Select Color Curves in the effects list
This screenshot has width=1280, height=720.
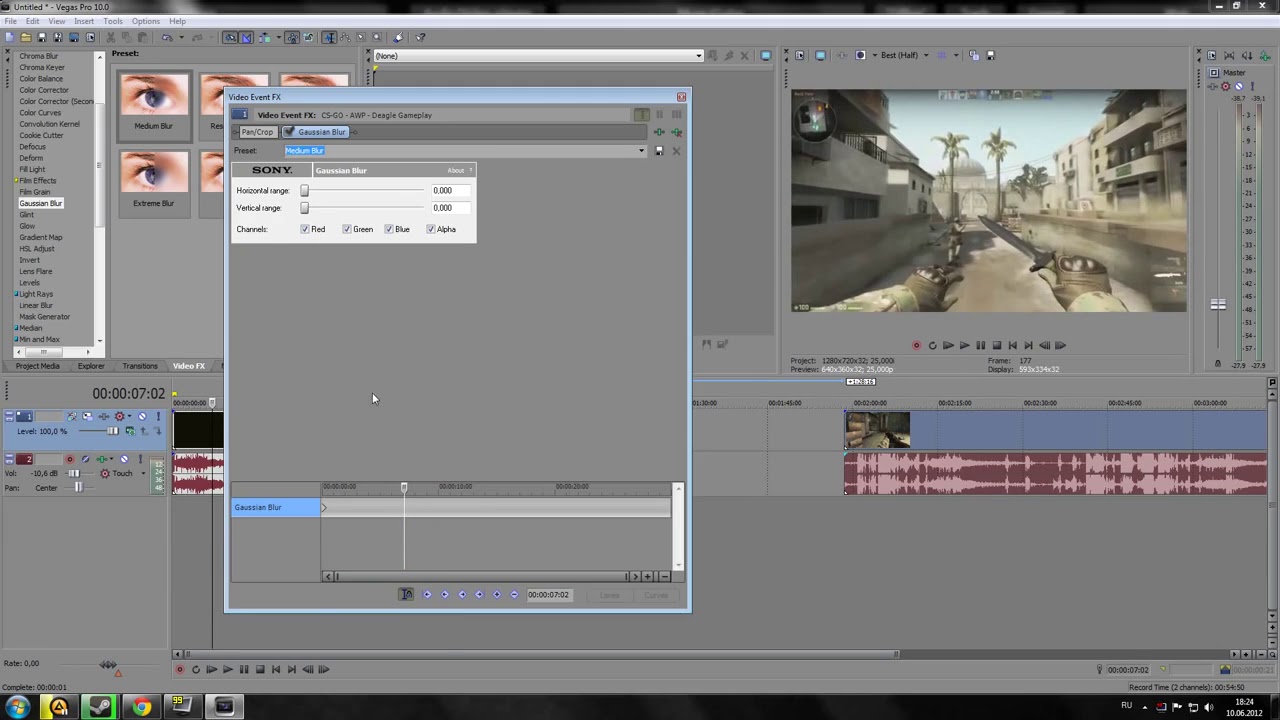pyautogui.click(x=40, y=113)
